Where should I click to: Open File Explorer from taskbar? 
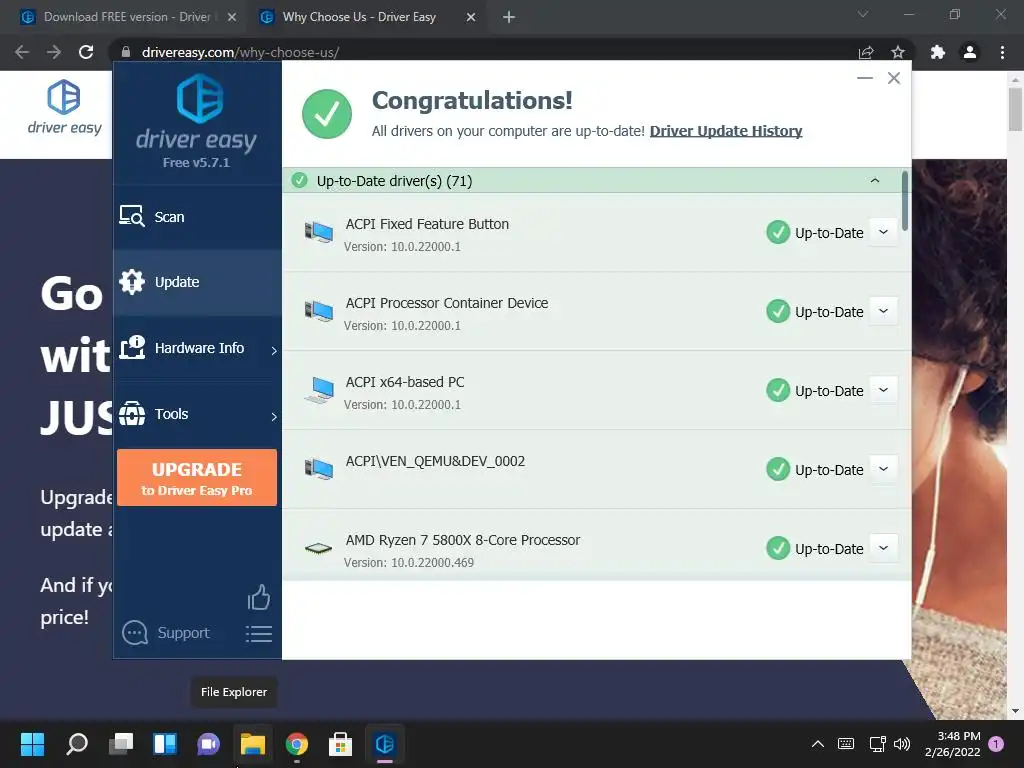(253, 744)
